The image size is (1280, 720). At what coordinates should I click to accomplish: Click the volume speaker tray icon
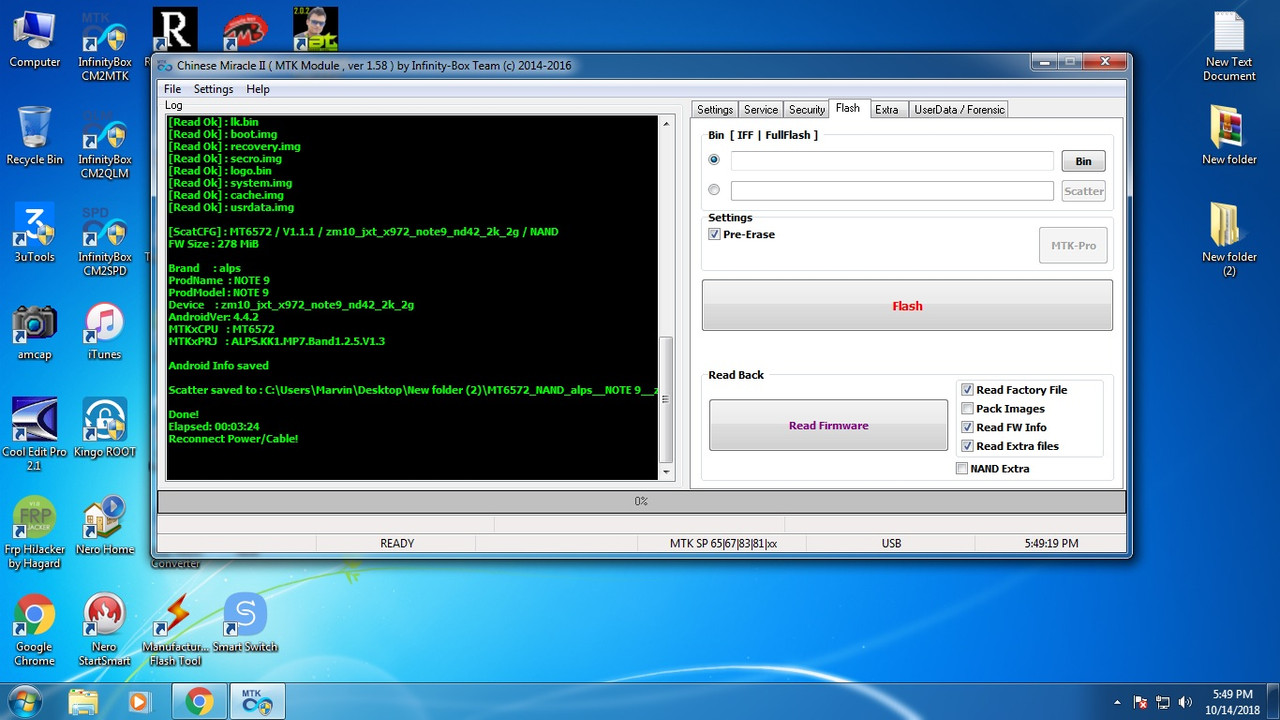pos(1186,702)
